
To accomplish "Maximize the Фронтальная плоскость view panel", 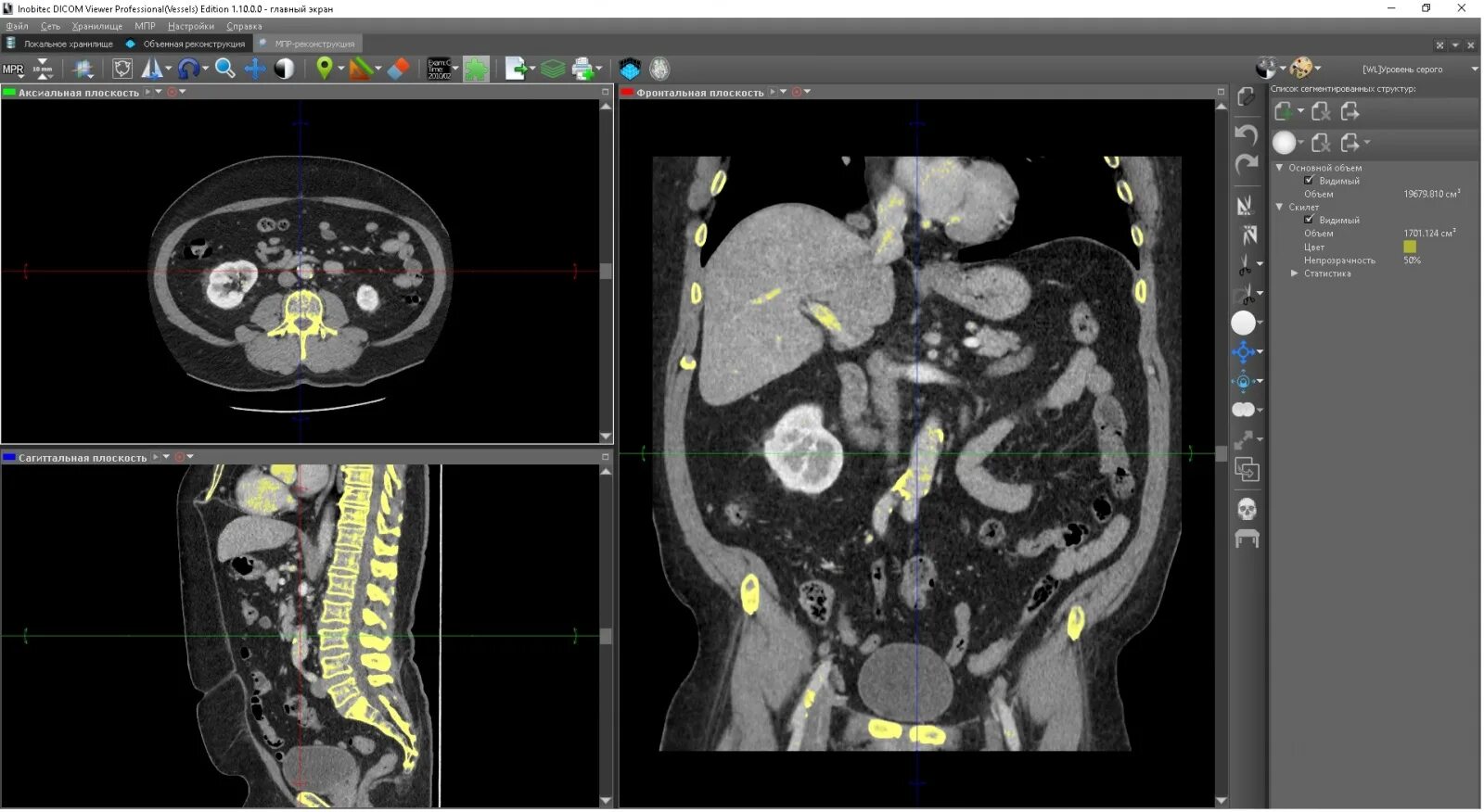I will pyautogui.click(x=1221, y=92).
